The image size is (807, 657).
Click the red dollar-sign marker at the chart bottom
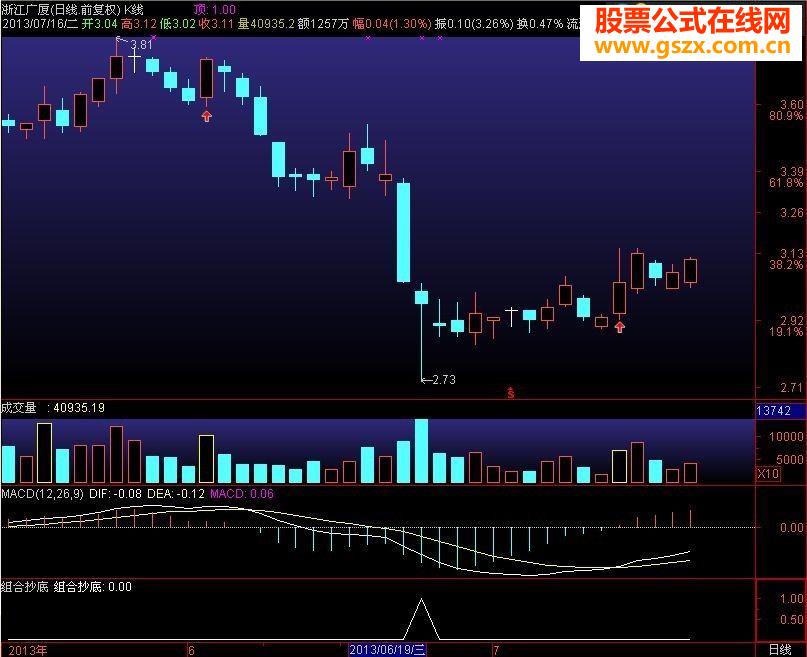coord(511,393)
